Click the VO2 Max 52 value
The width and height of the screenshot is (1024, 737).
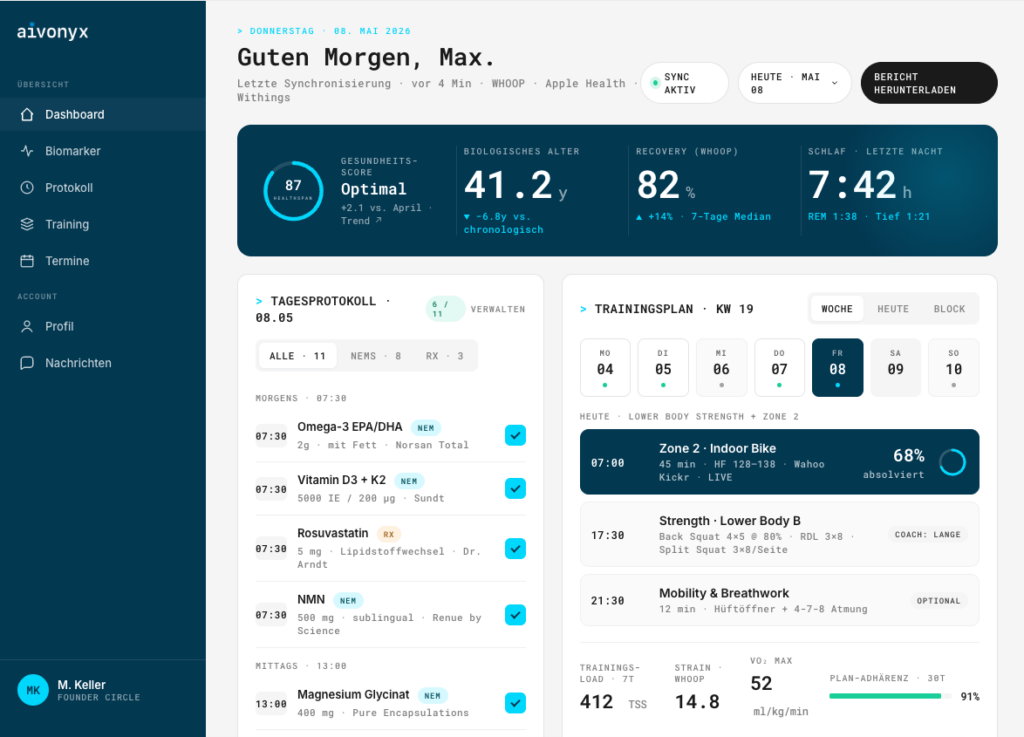[x=761, y=683]
